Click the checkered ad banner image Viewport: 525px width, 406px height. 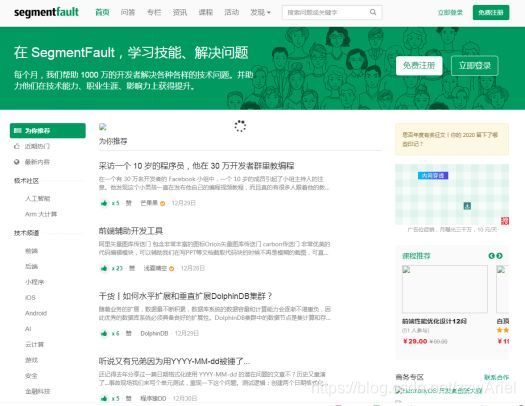(x=452, y=194)
